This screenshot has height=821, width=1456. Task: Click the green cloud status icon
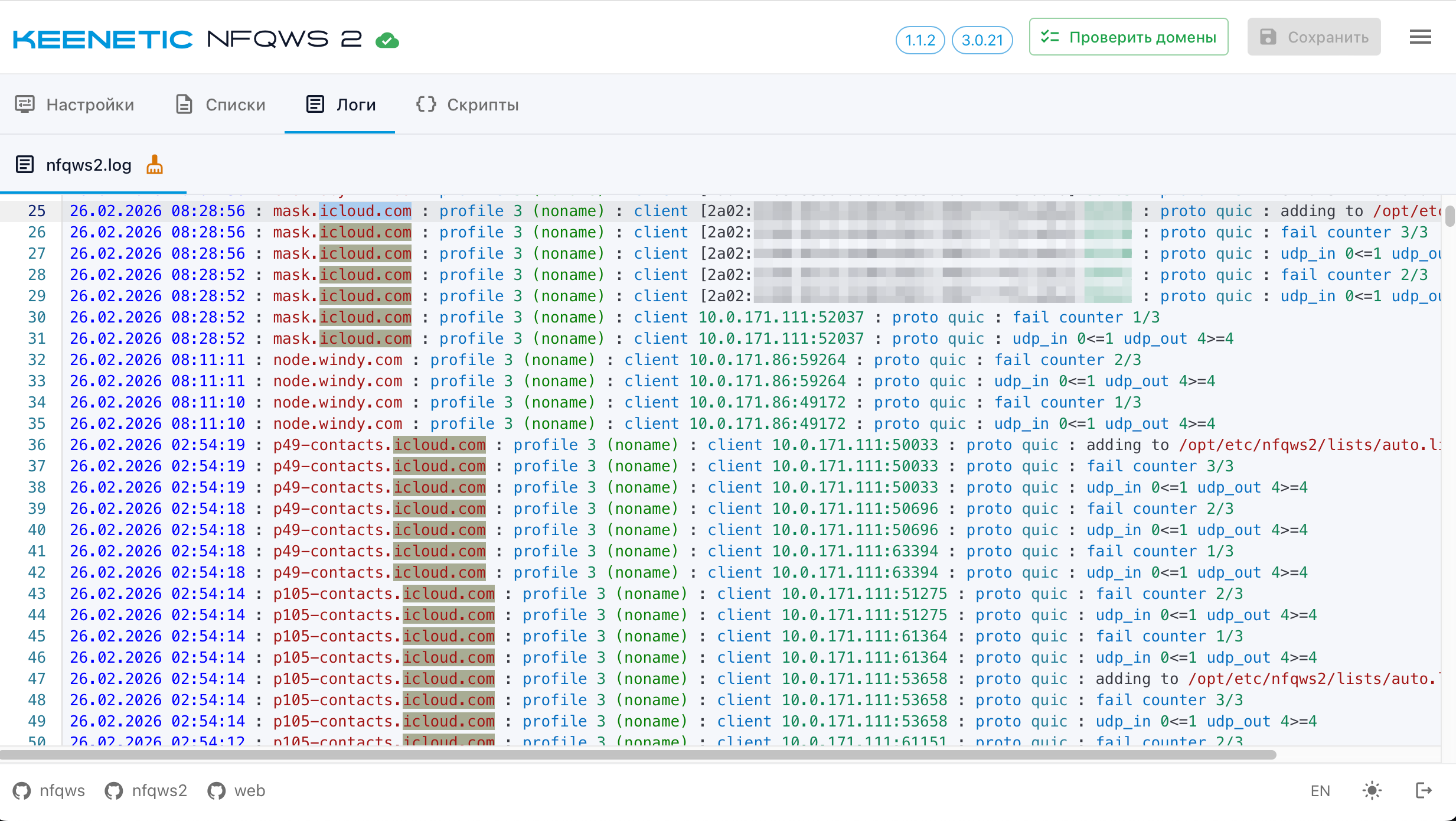pos(387,40)
